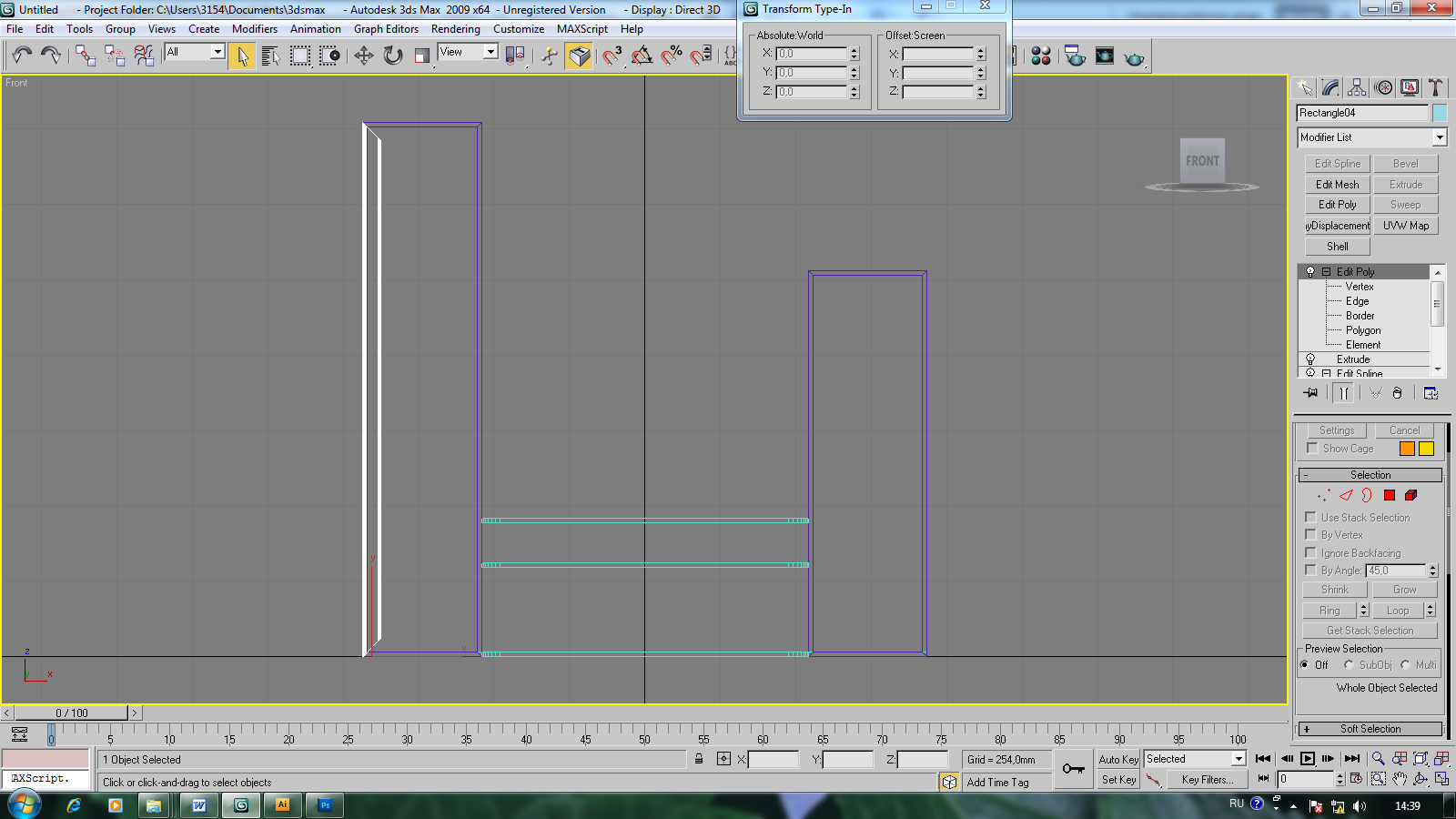Image resolution: width=1456 pixels, height=819 pixels.
Task: Open the Animation menu
Action: coord(316,29)
